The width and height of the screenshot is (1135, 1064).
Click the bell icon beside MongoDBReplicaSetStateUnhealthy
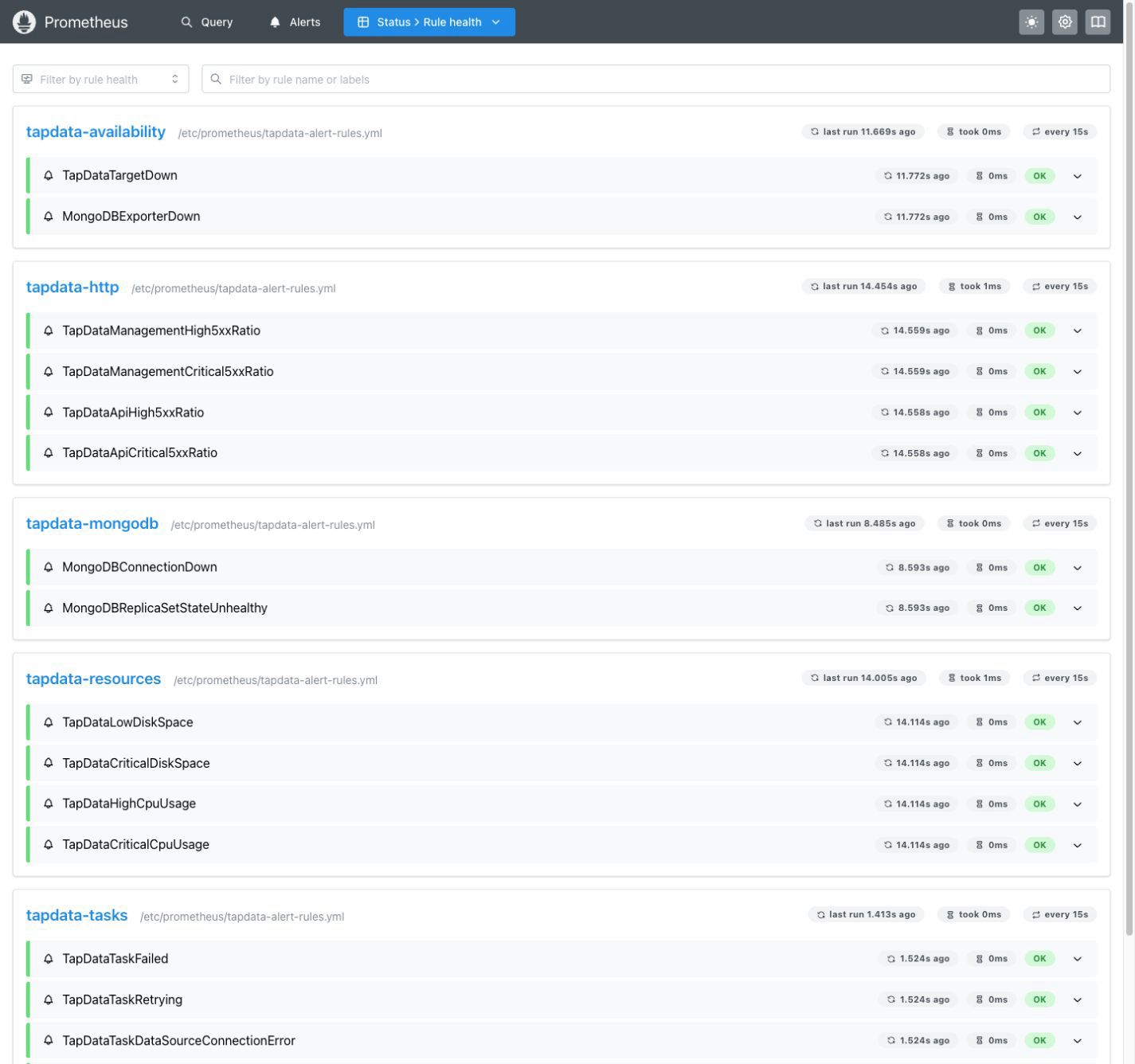pyautogui.click(x=49, y=608)
